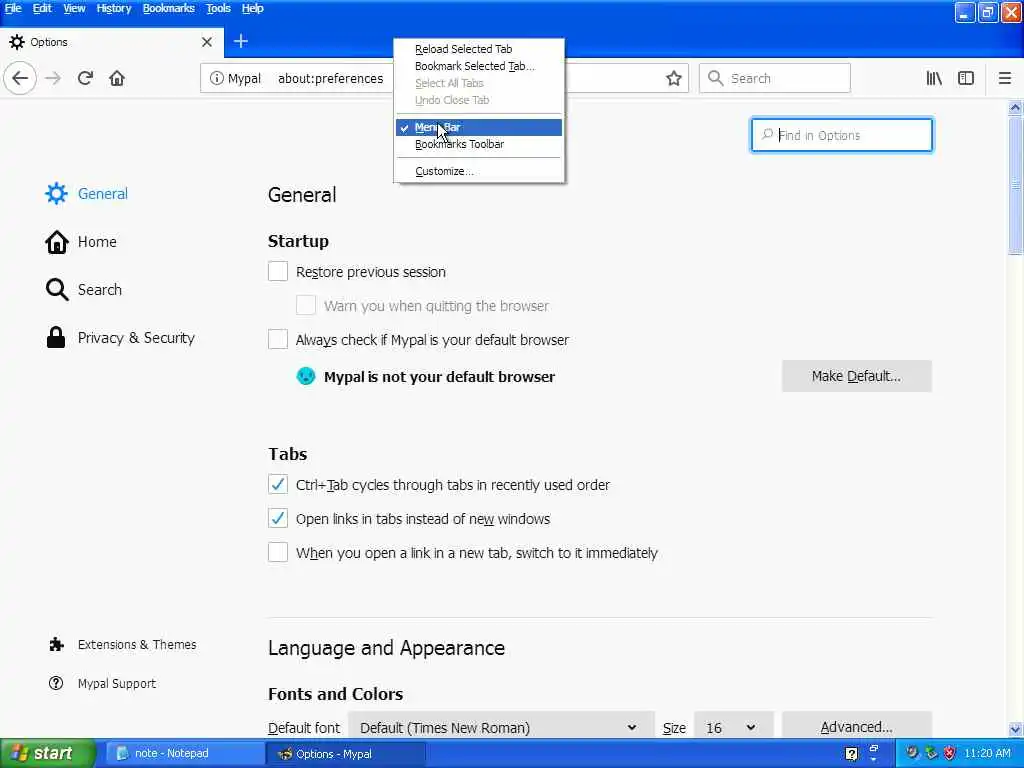
Task: Open the File menu
Action: pyautogui.click(x=13, y=8)
